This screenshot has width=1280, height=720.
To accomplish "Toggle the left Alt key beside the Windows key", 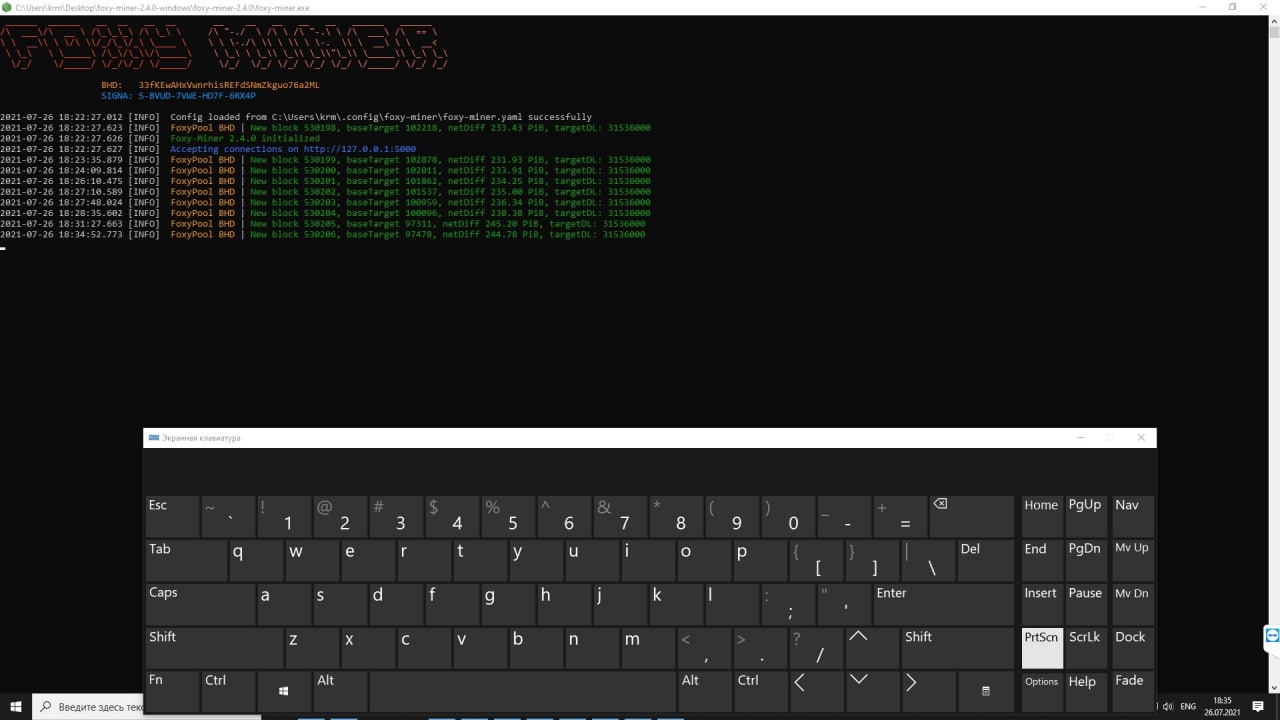I will coord(340,691).
